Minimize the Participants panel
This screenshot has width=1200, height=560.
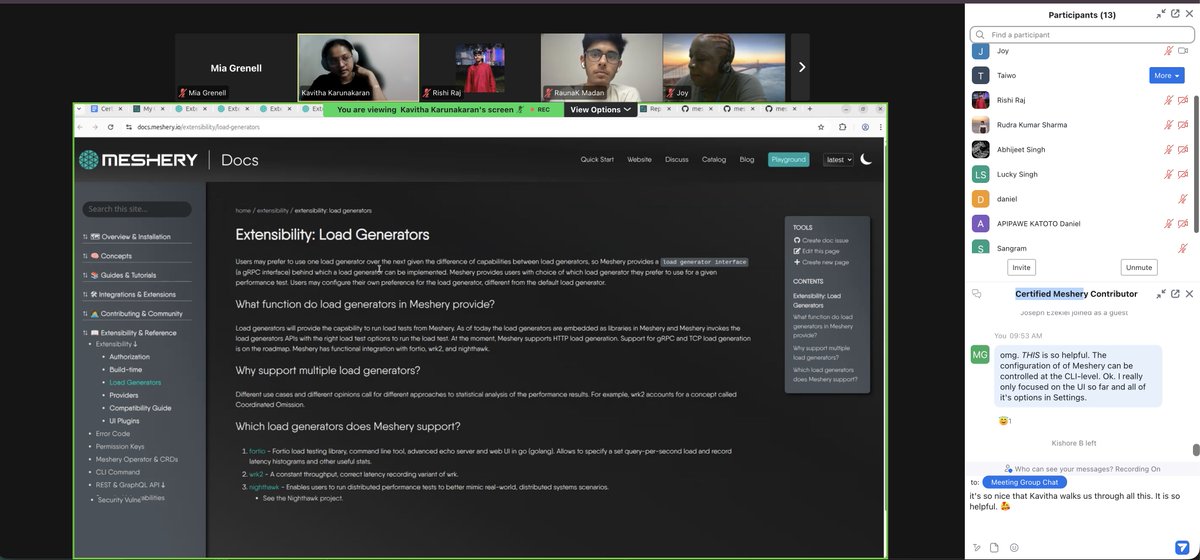(x=1161, y=14)
